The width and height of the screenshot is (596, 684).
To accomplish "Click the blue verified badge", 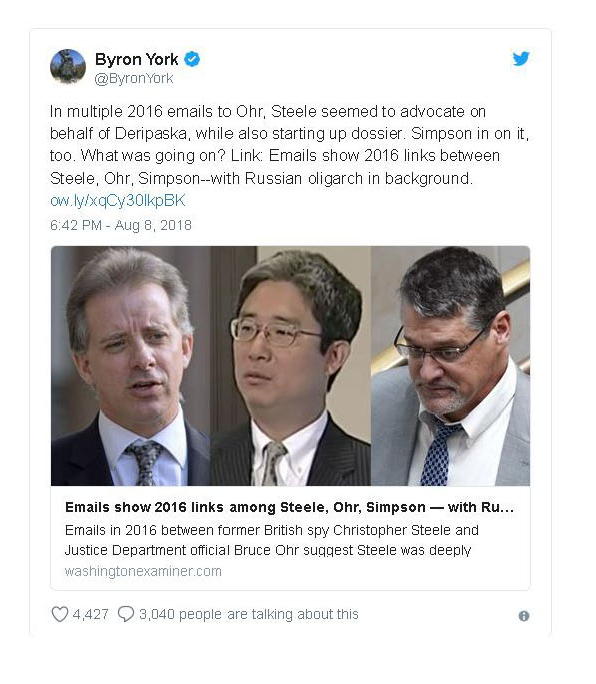I will coord(192,59).
